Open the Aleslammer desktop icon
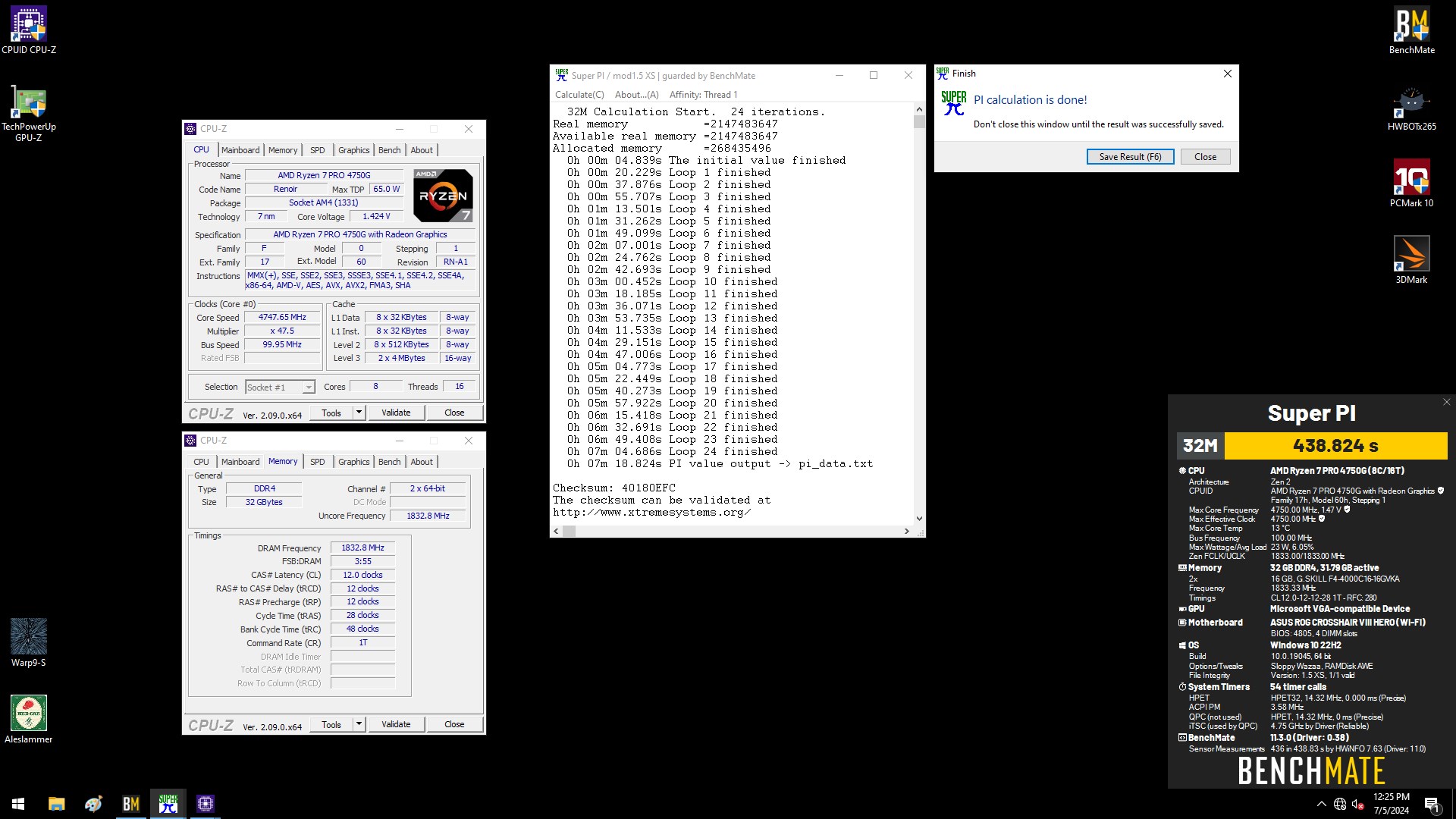Viewport: 1456px width, 819px height. coord(29,719)
